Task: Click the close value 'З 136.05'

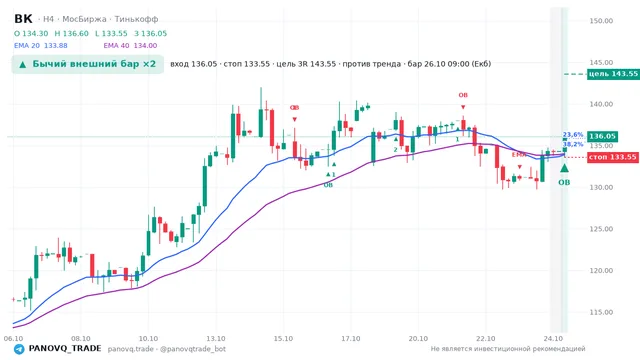Action: pos(151,33)
